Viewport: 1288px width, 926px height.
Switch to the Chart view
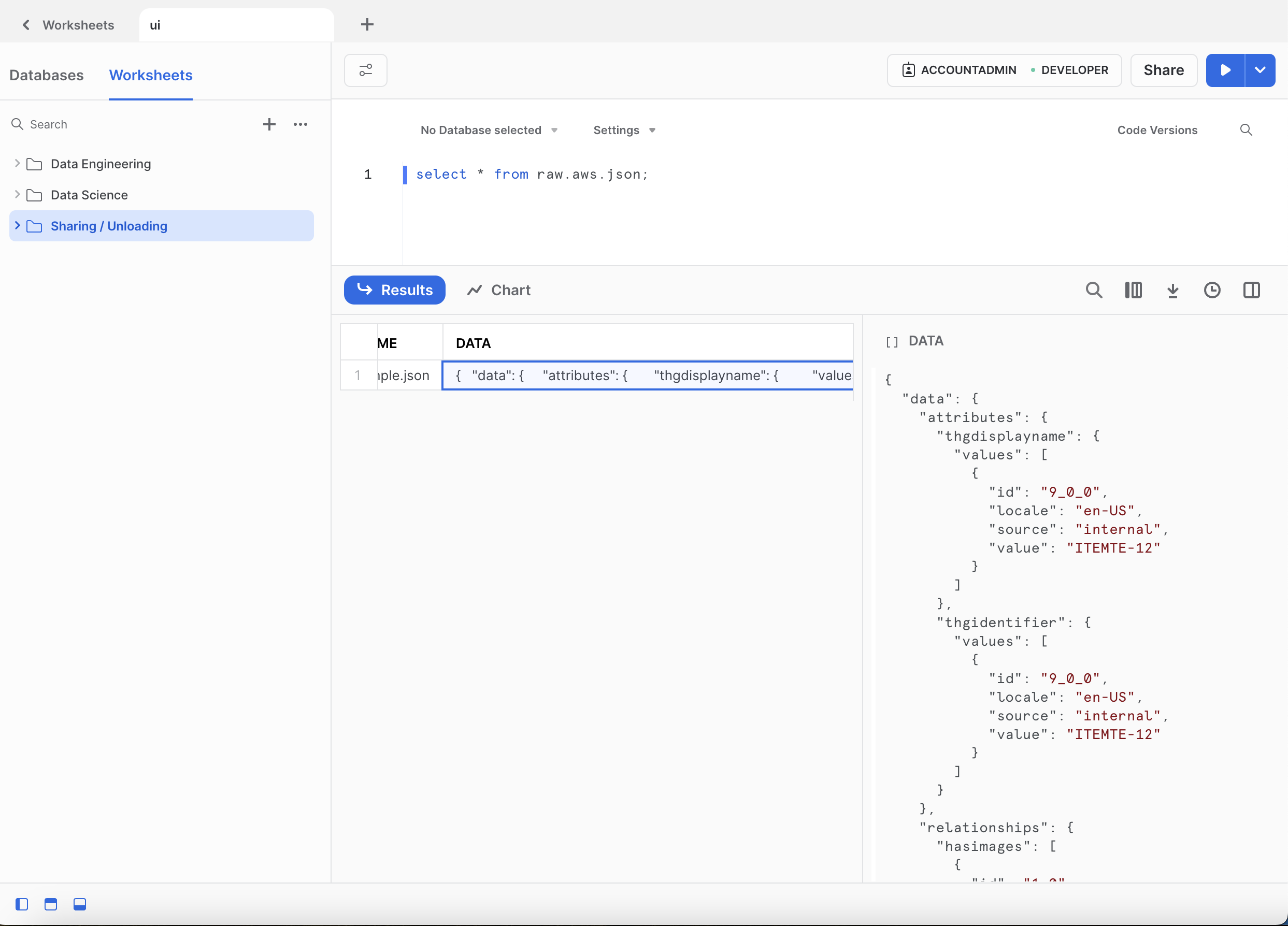[498, 290]
